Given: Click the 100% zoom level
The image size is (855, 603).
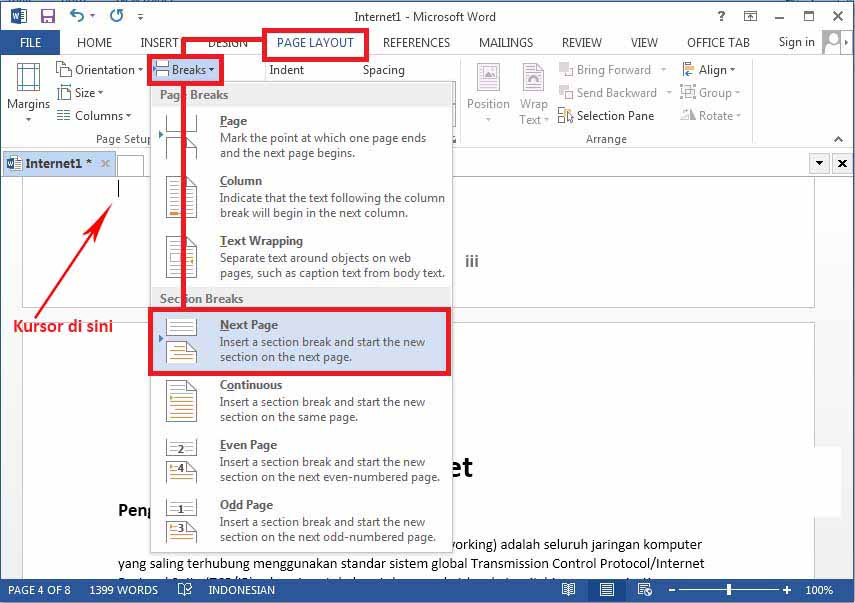Looking at the screenshot, I should pyautogui.click(x=818, y=590).
